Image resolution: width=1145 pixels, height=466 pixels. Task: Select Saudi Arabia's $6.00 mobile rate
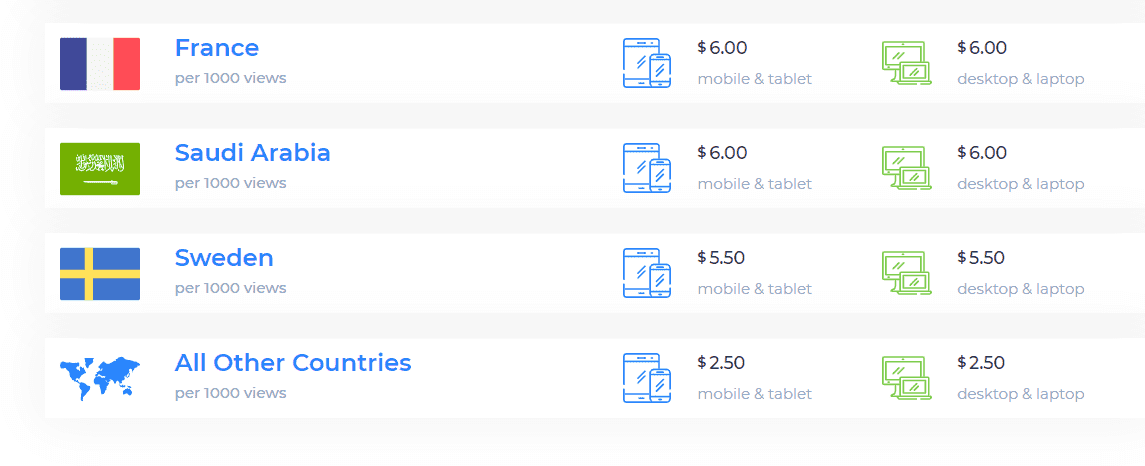(722, 153)
